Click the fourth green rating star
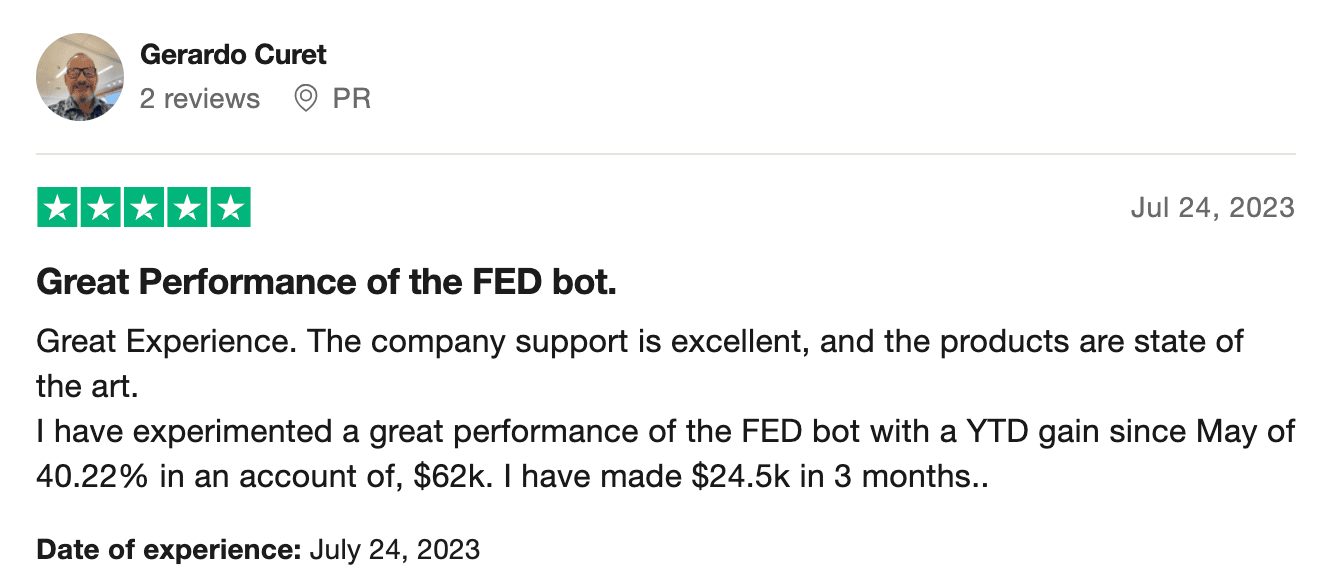This screenshot has height=584, width=1332. click(187, 208)
